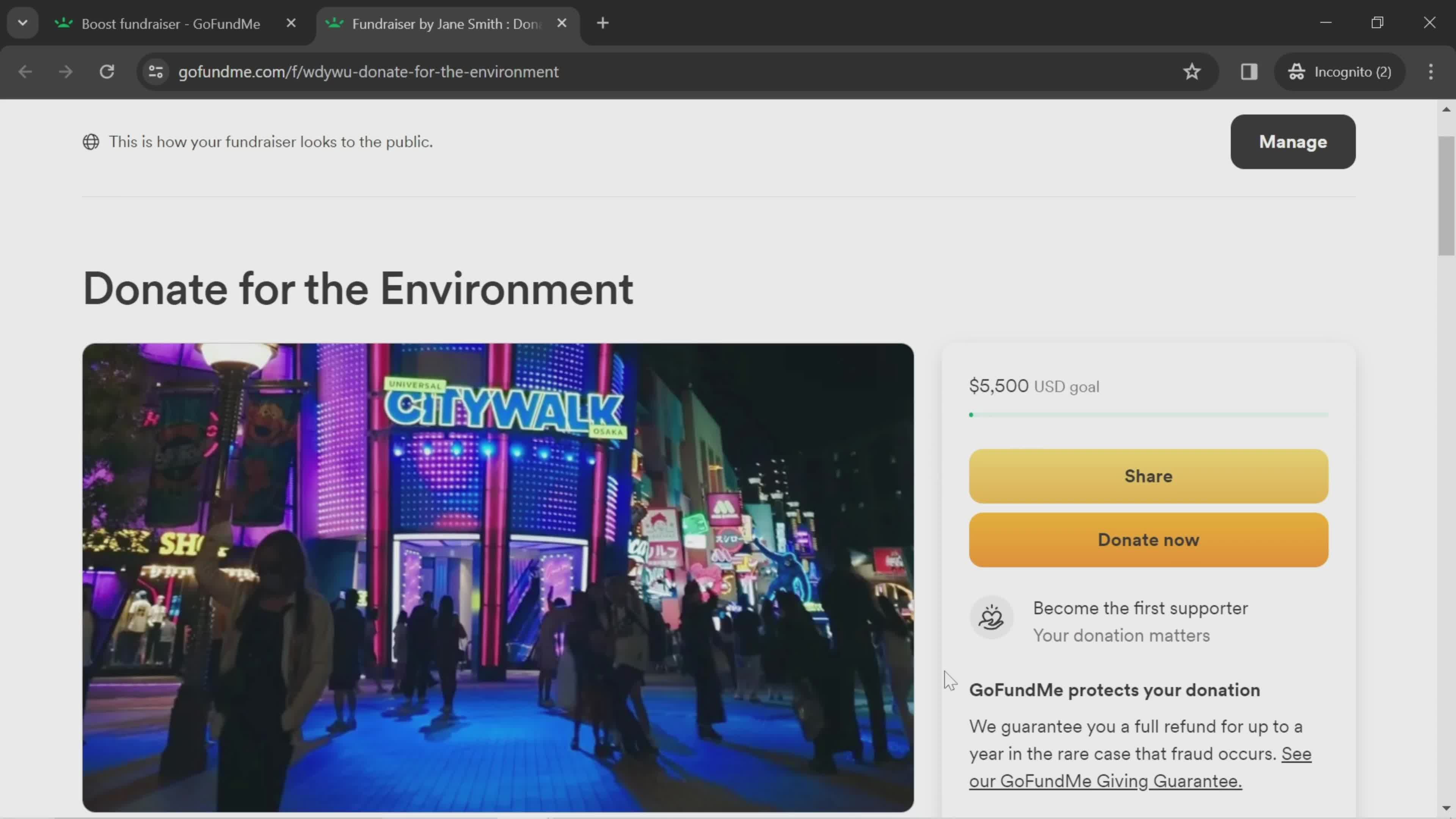This screenshot has height=819, width=1456.
Task: Click the globe public visibility icon
Action: pos(91,142)
